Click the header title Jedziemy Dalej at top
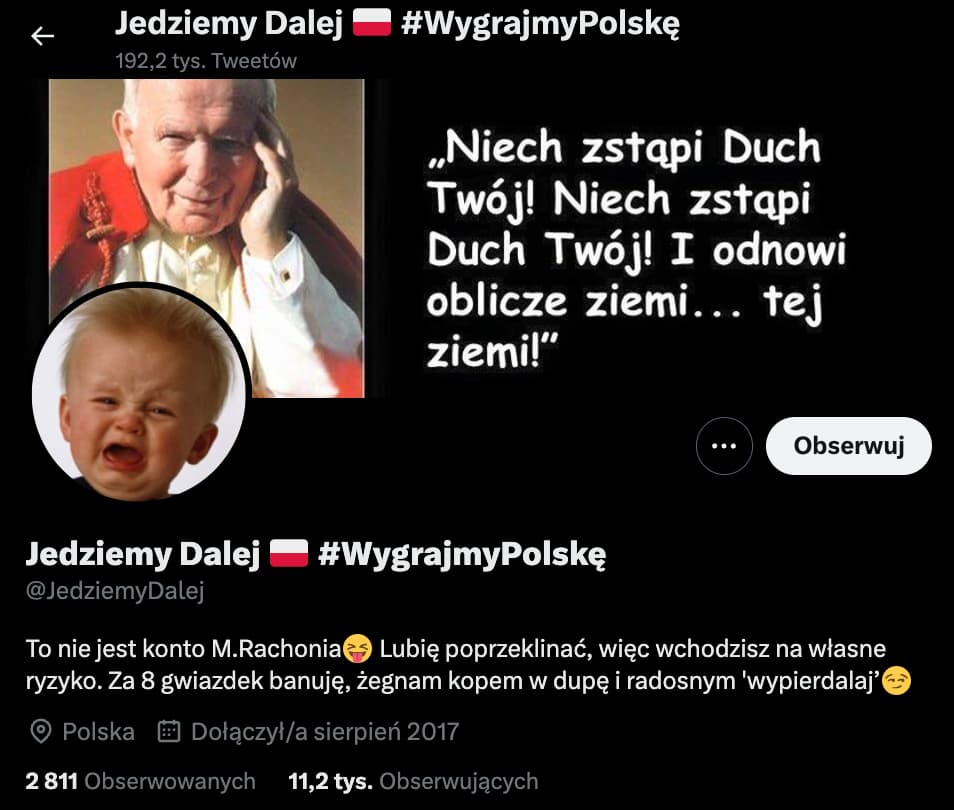This screenshot has height=810, width=954. click(229, 24)
